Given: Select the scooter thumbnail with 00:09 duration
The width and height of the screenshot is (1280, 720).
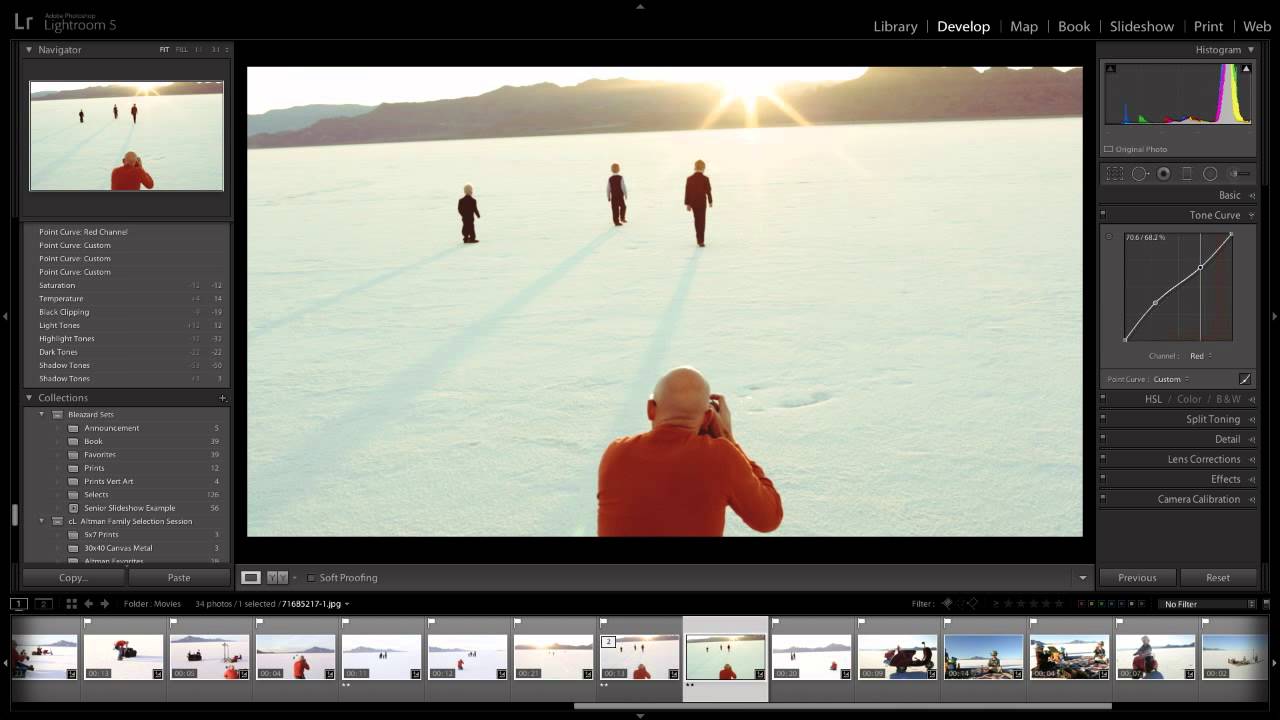Looking at the screenshot, I should (x=897, y=657).
